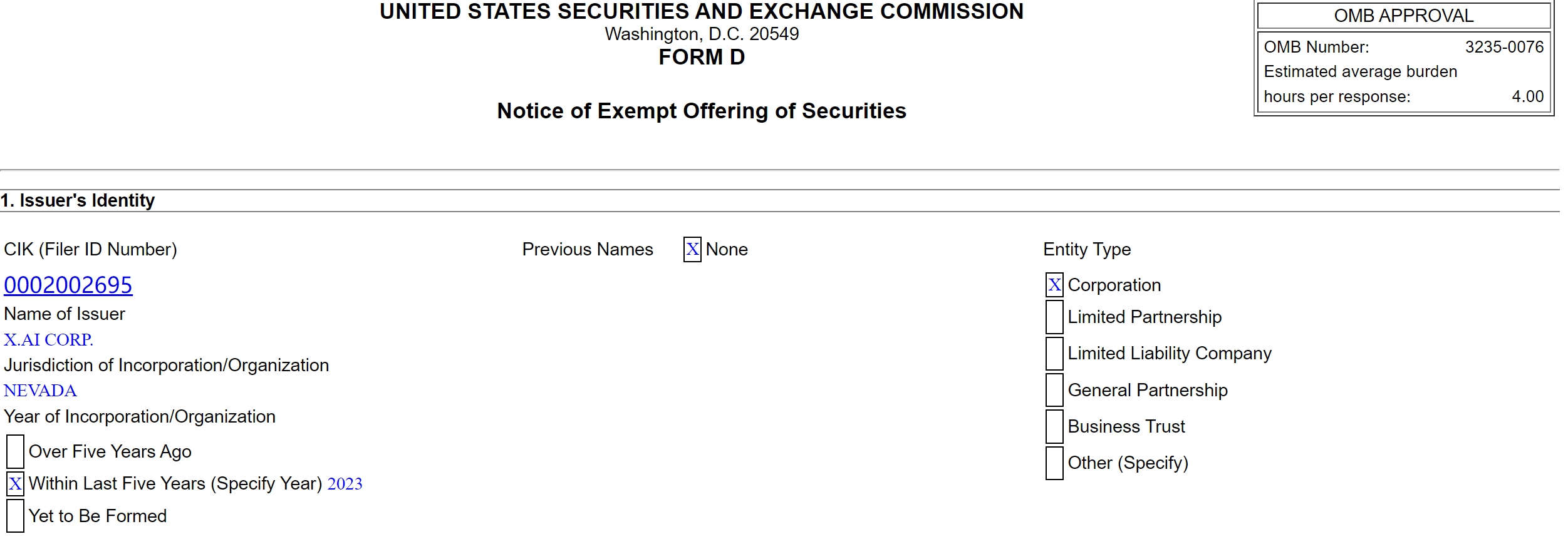Click the Notice of Exempt Offering title

point(701,111)
